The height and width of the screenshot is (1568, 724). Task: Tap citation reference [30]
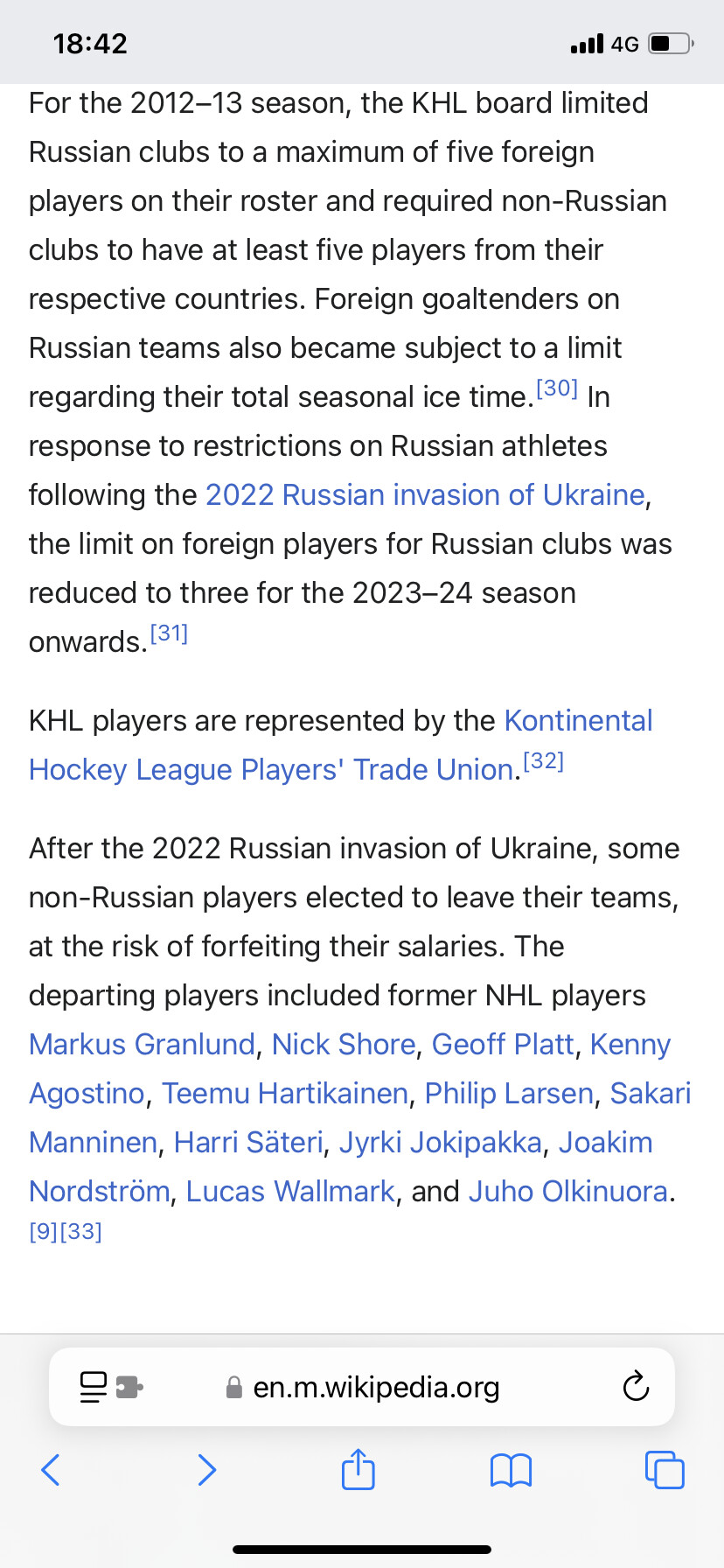[557, 388]
